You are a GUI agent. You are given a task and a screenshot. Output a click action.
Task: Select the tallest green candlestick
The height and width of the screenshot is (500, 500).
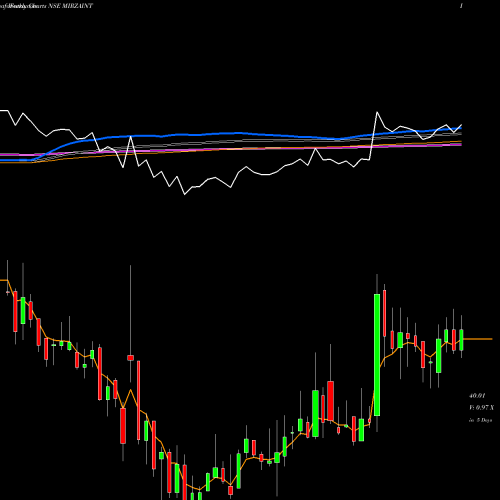(377, 355)
